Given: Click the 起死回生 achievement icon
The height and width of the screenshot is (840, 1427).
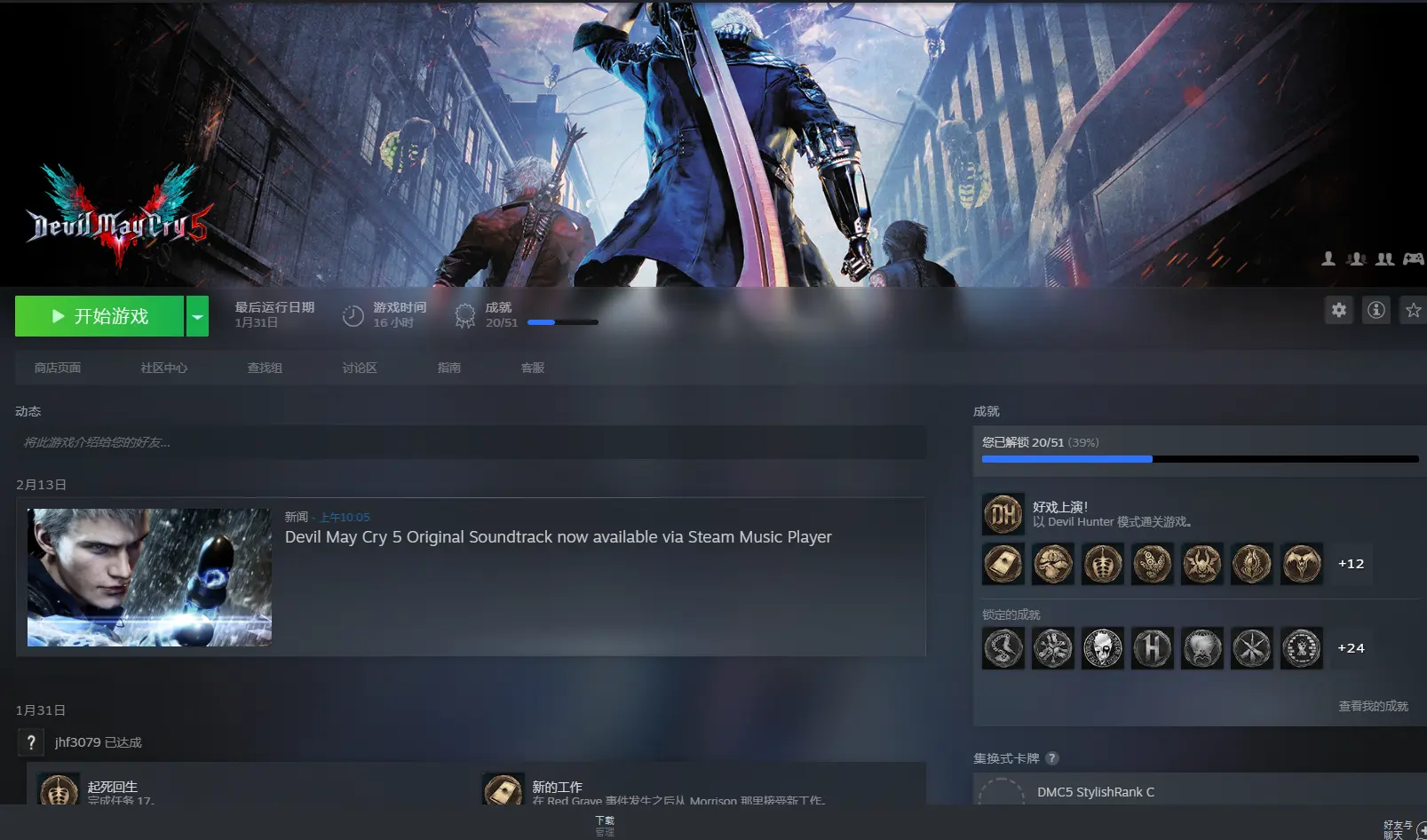Looking at the screenshot, I should click(x=59, y=789).
